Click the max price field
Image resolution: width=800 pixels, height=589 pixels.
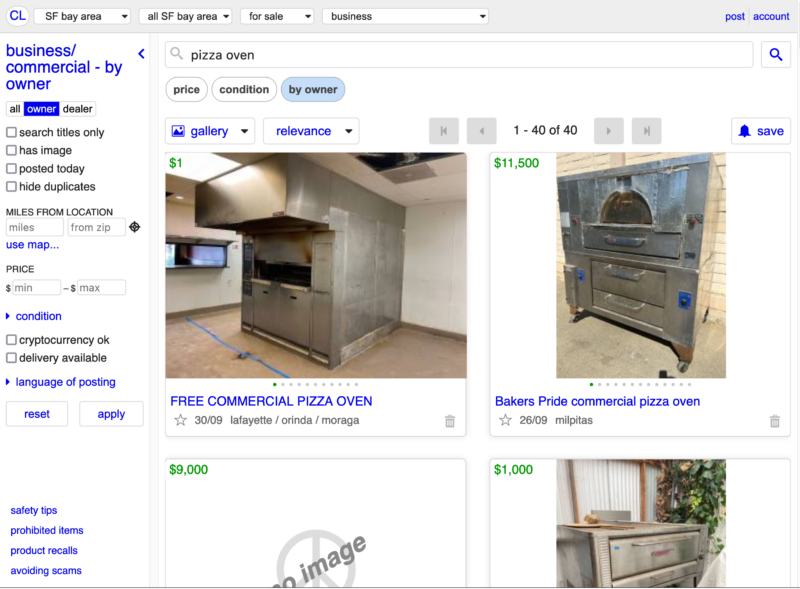click(x=101, y=288)
